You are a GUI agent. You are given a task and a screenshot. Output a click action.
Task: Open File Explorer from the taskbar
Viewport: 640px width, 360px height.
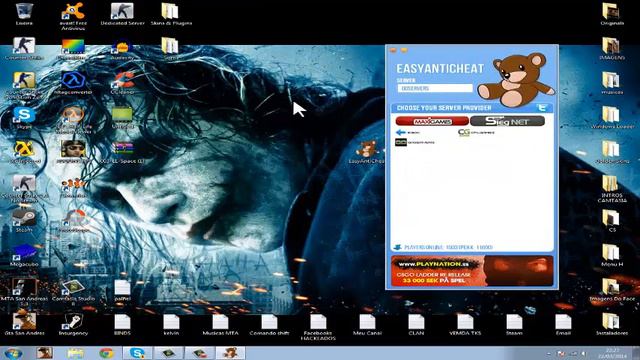[x=76, y=353]
